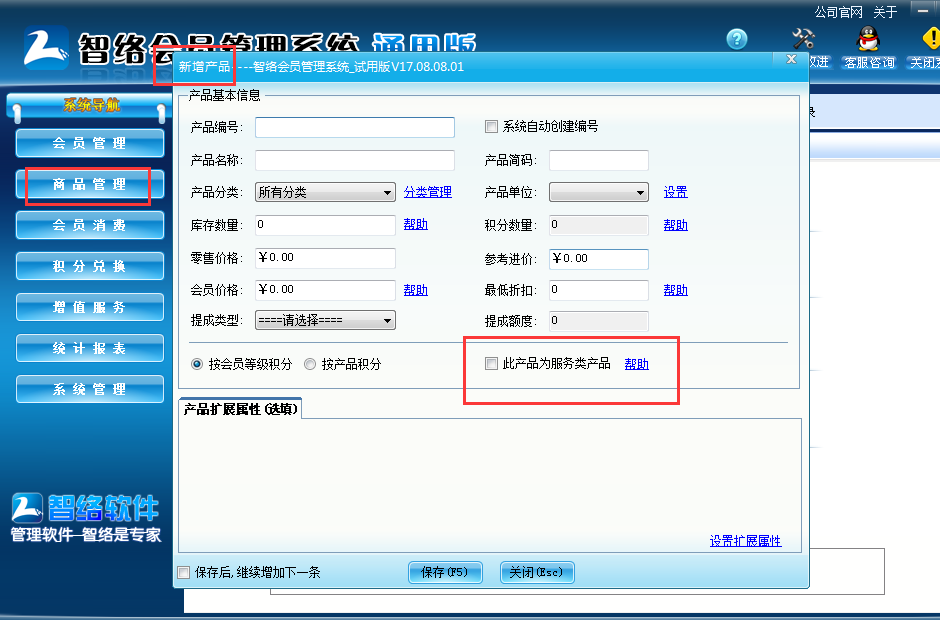Click the blue help question mark icon

point(737,39)
